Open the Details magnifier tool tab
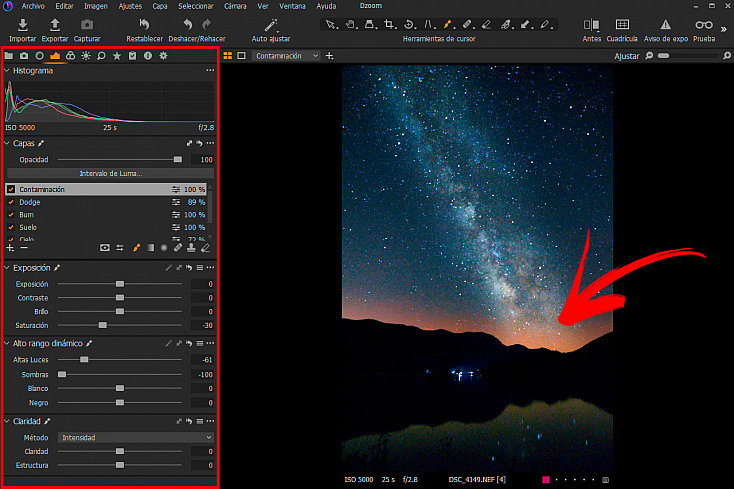This screenshot has width=734, height=489. tap(101, 56)
